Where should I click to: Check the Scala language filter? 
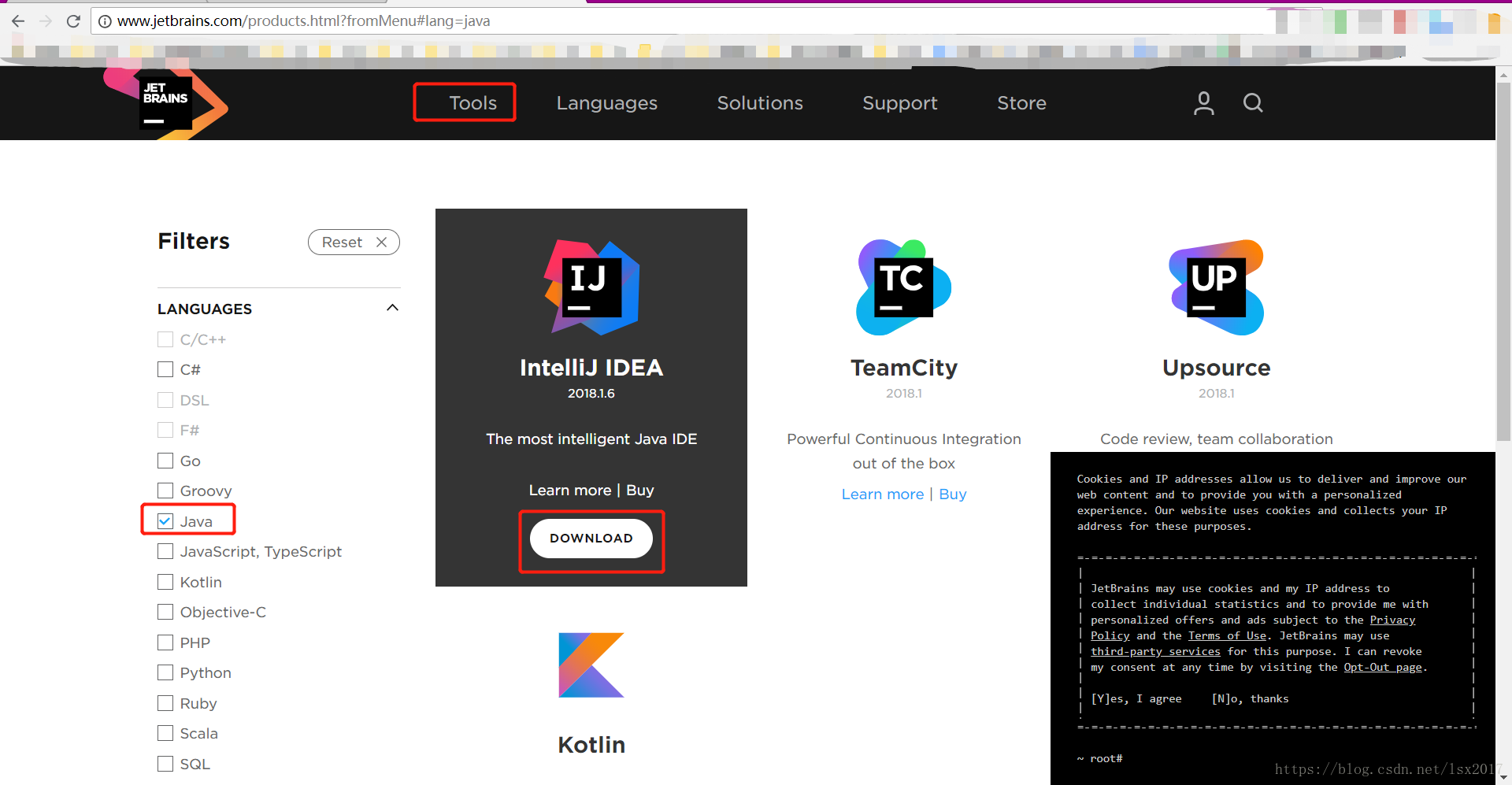(x=165, y=733)
